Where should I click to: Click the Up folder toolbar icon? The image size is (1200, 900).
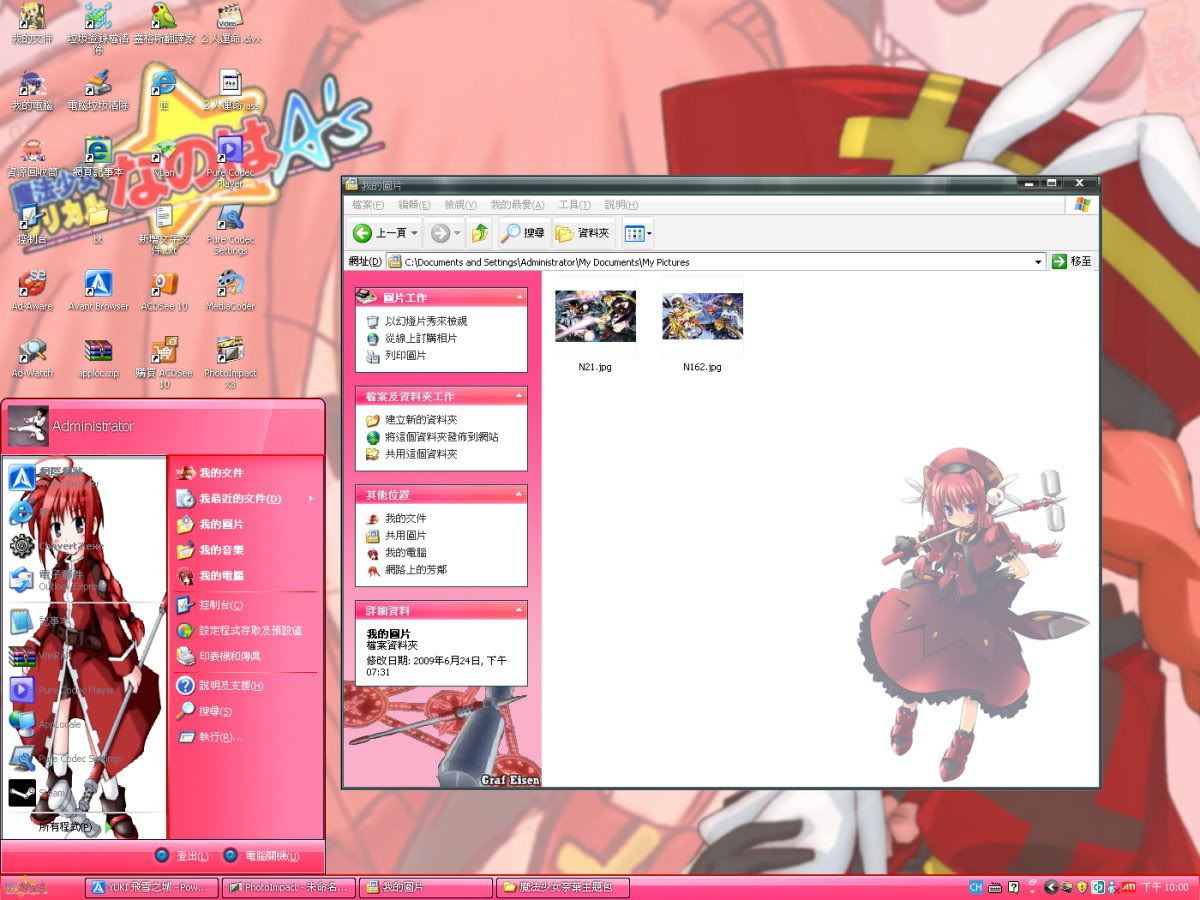[480, 233]
